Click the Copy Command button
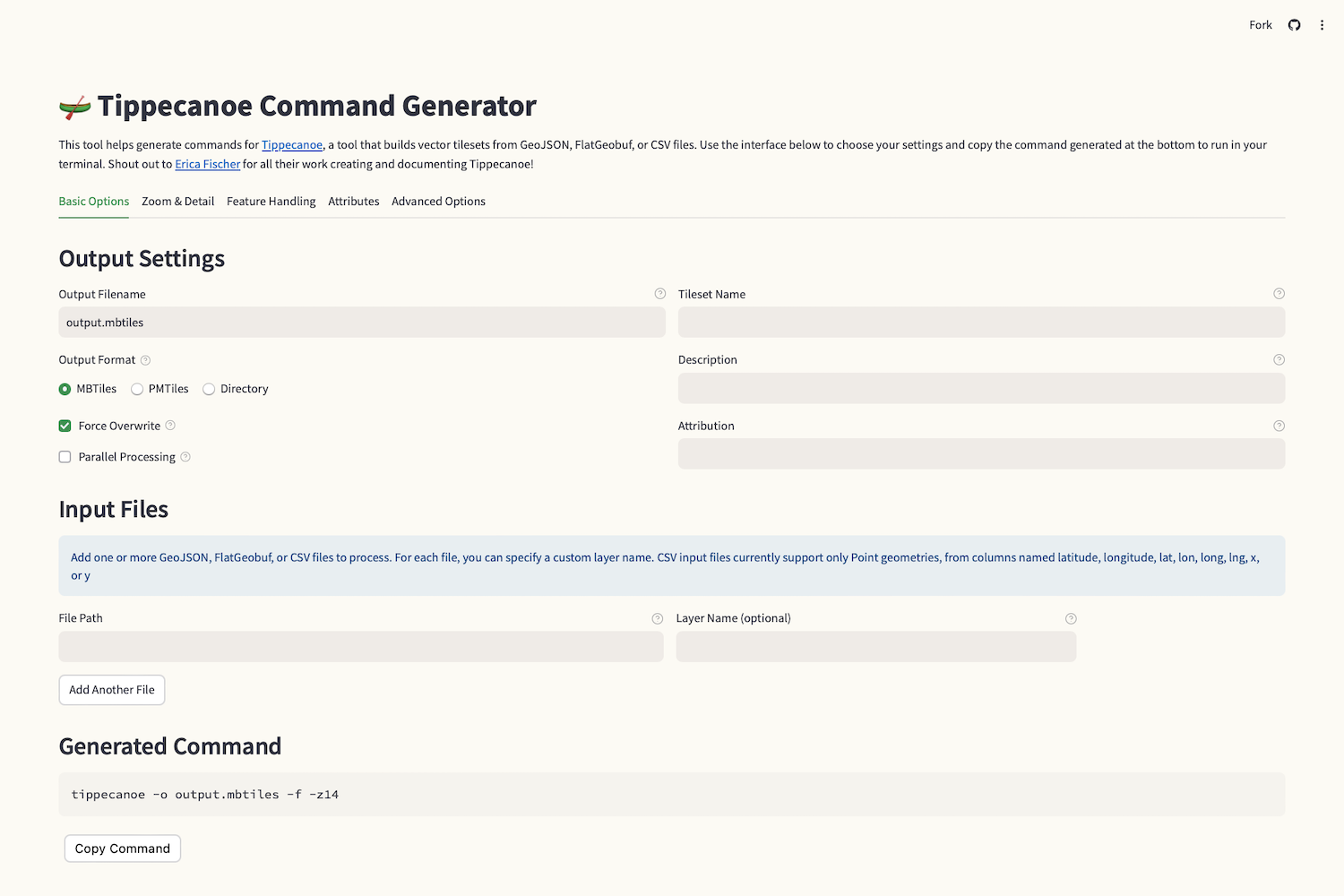The width and height of the screenshot is (1344, 896). 123,849
